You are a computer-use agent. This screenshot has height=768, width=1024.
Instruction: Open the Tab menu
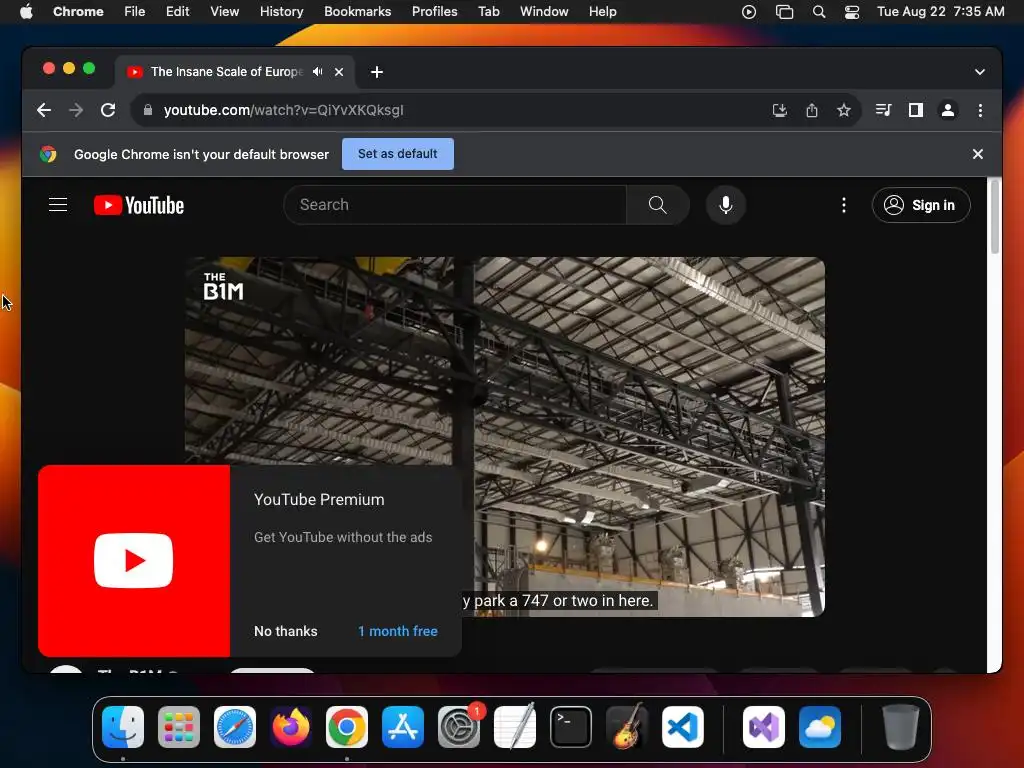point(488,12)
